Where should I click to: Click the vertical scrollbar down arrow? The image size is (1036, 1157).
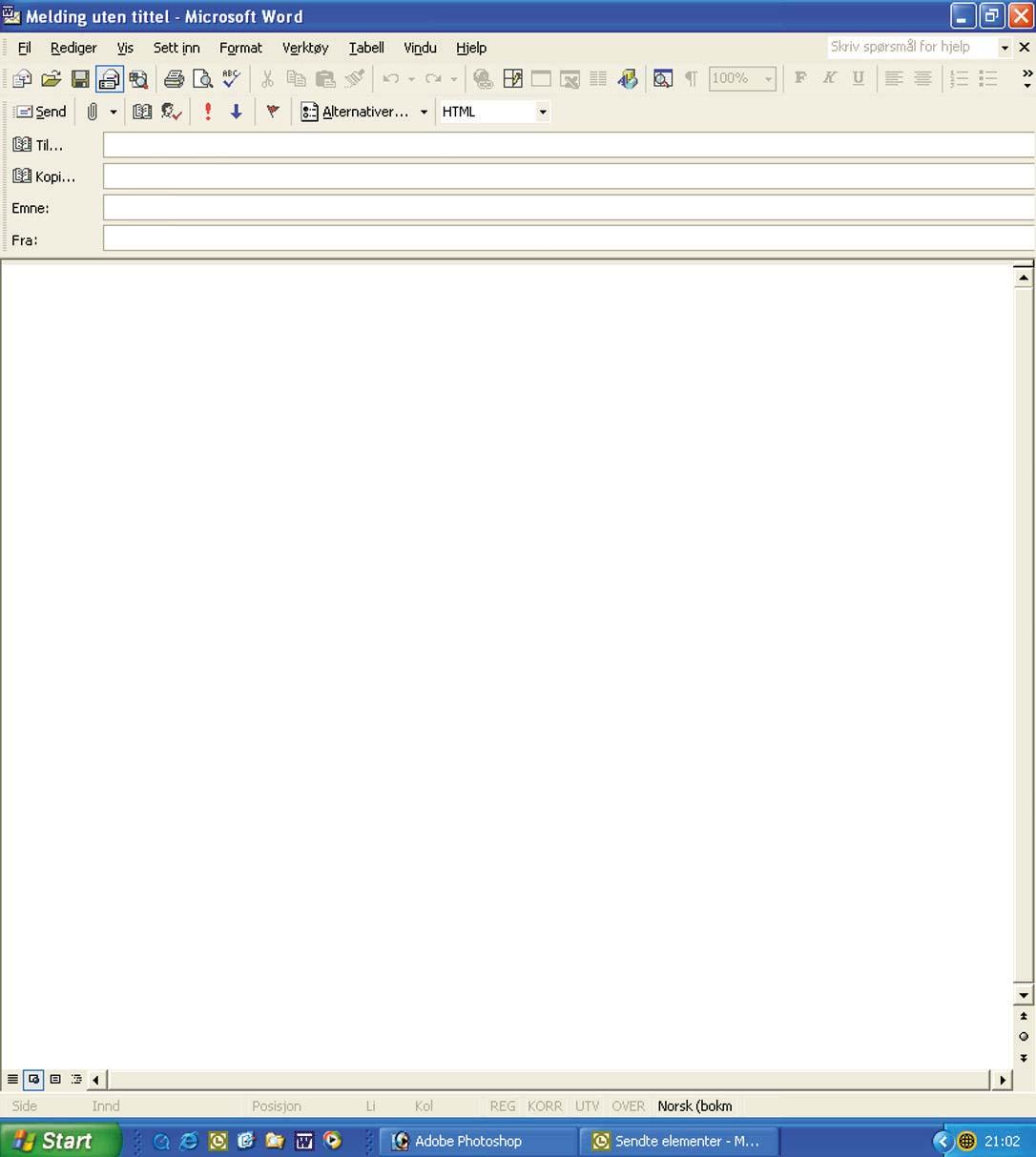1024,996
